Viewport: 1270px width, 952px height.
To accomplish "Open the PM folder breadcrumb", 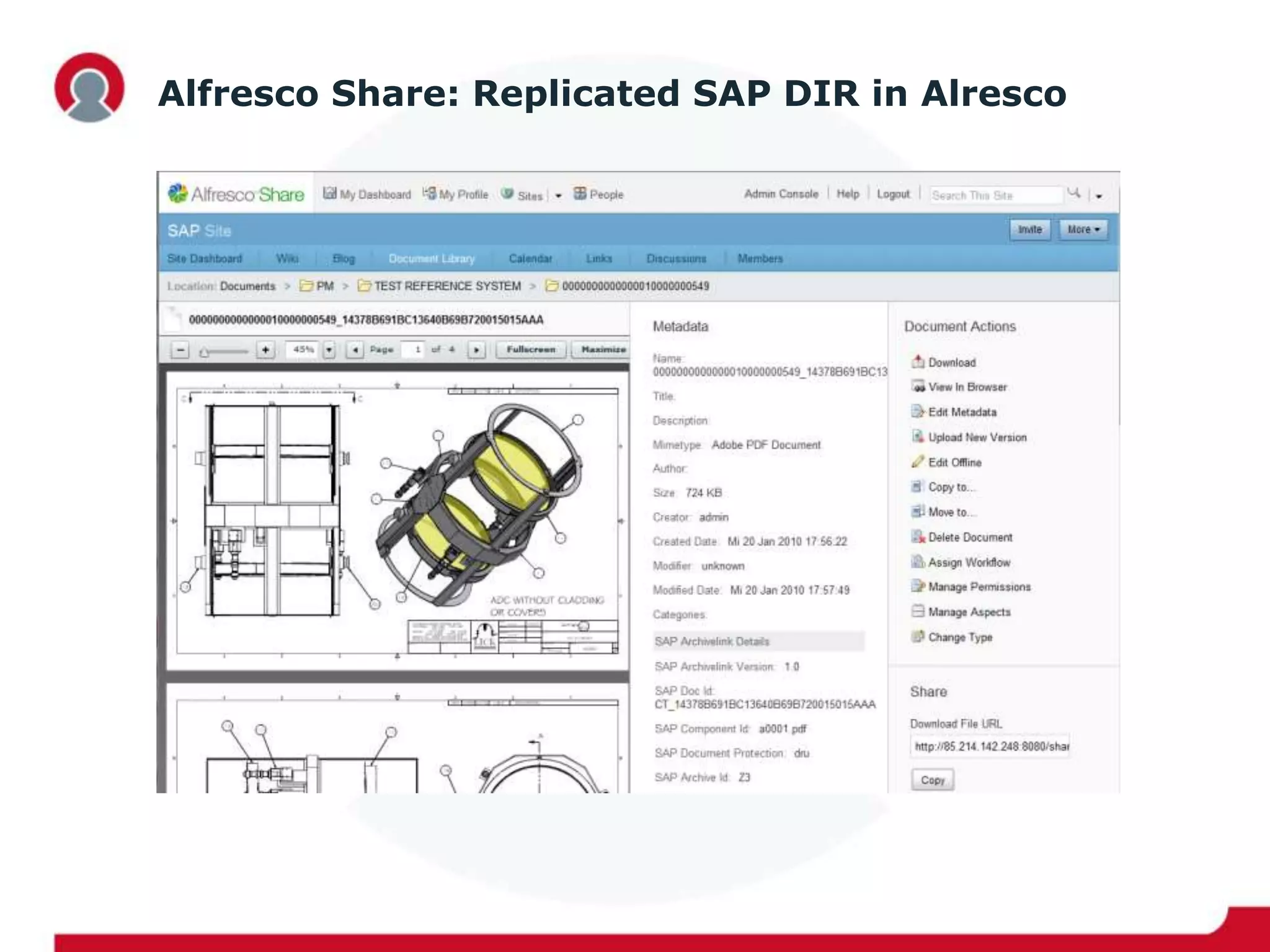I will pyautogui.click(x=317, y=286).
